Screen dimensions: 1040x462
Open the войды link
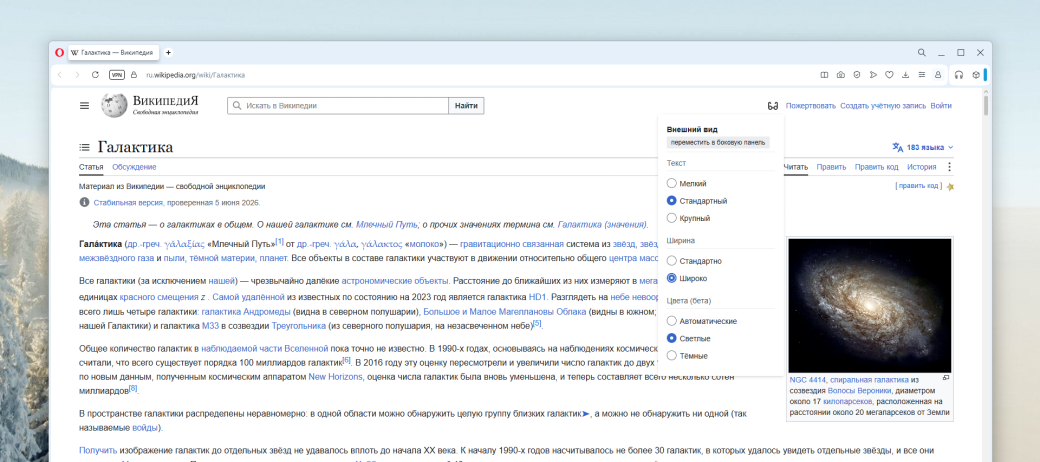145,428
